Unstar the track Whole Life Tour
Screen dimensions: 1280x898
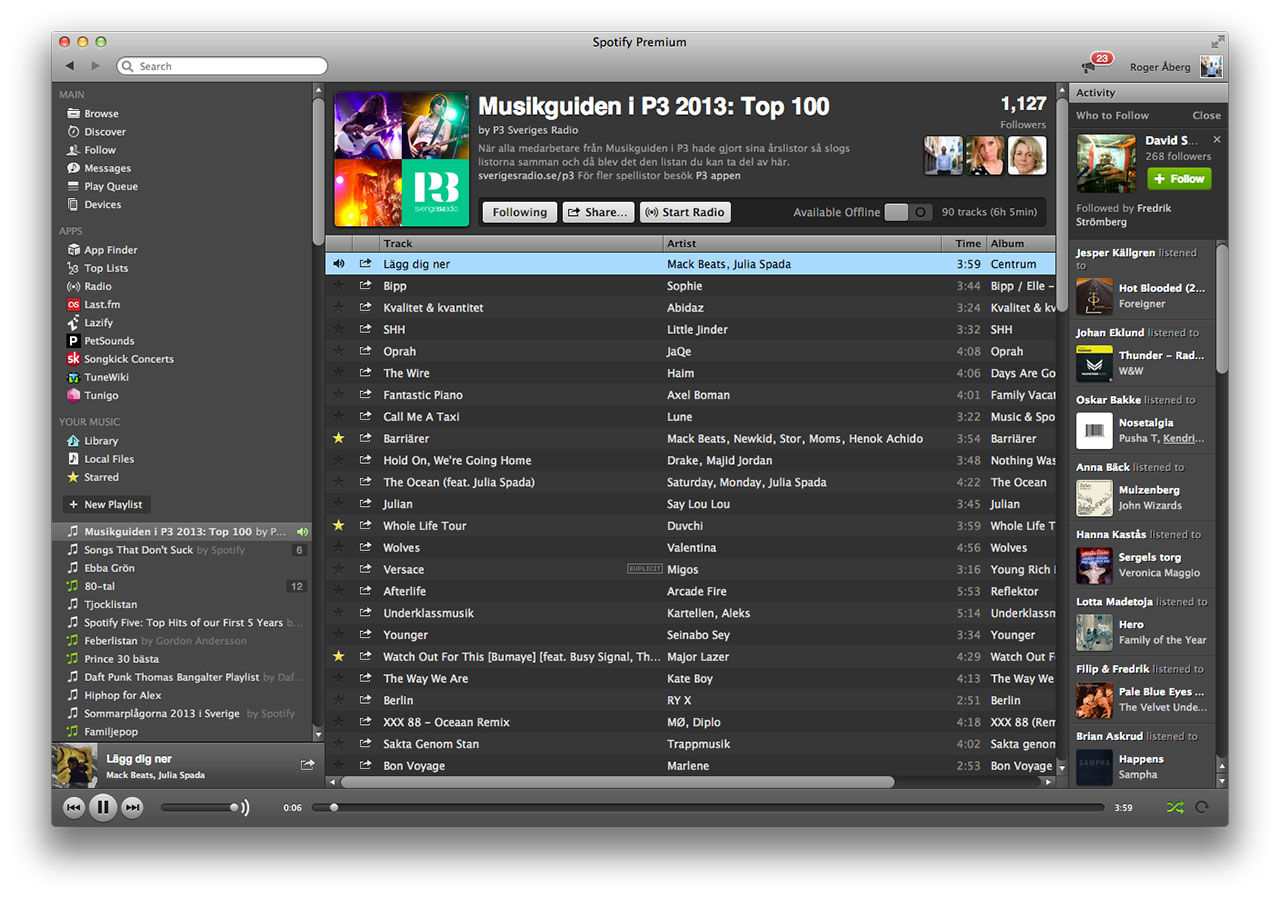338,526
